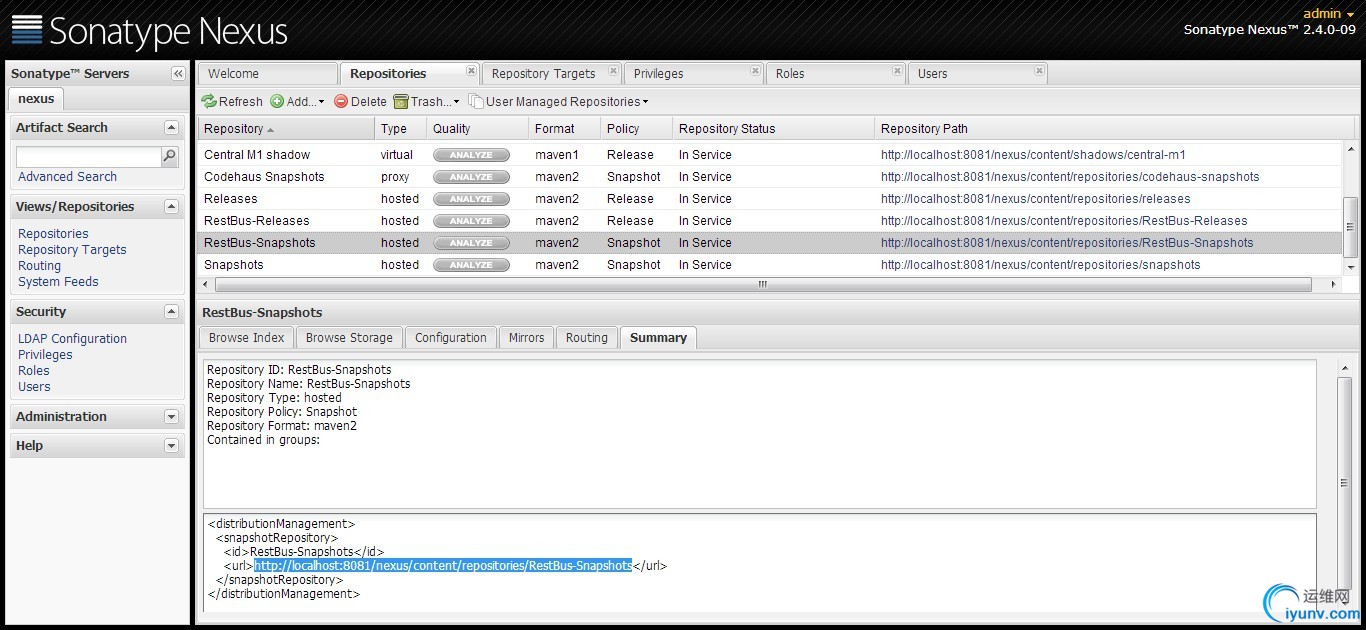Open the central-m1 shadows path link
Screen dimensions: 1366x630
click(1033, 155)
